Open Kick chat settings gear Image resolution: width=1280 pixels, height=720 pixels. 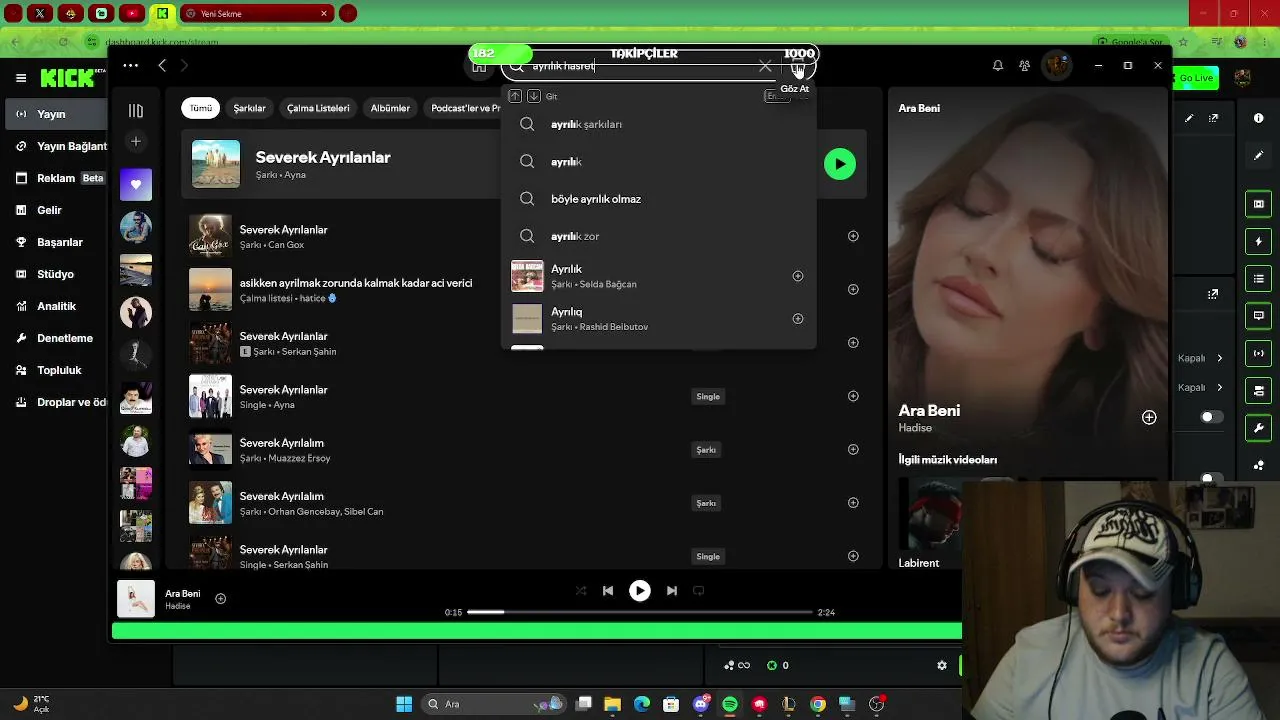[x=941, y=665]
